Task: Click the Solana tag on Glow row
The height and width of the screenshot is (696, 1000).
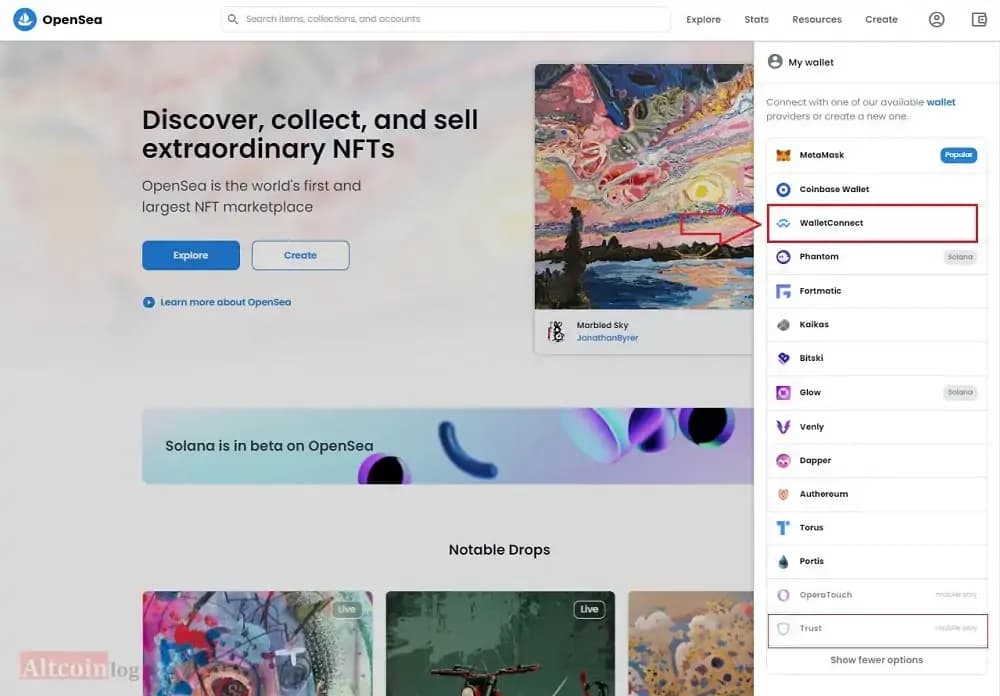Action: tap(960, 392)
